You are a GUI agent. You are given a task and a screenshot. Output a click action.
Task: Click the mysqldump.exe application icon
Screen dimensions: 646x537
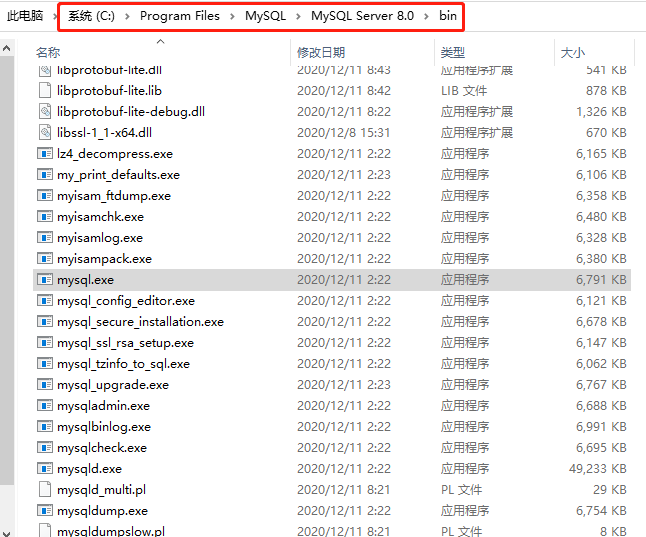point(44,511)
